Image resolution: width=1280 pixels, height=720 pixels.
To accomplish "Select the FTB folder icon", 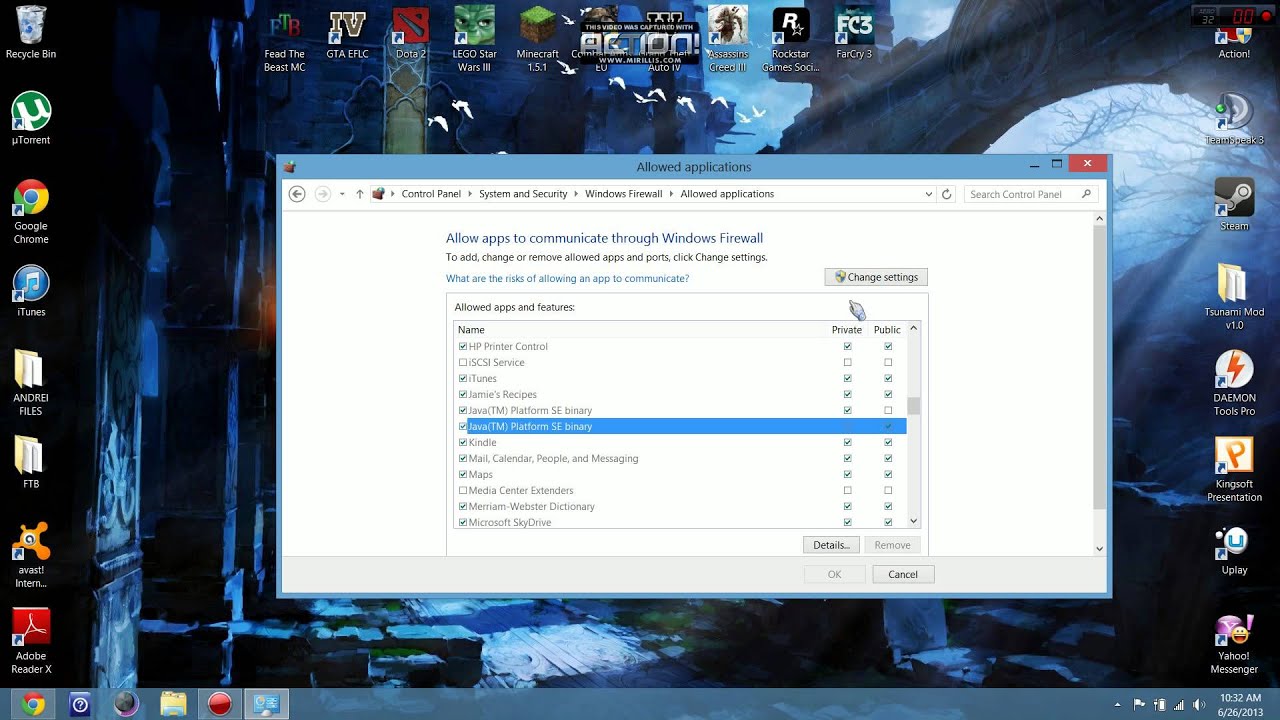I will [31, 461].
